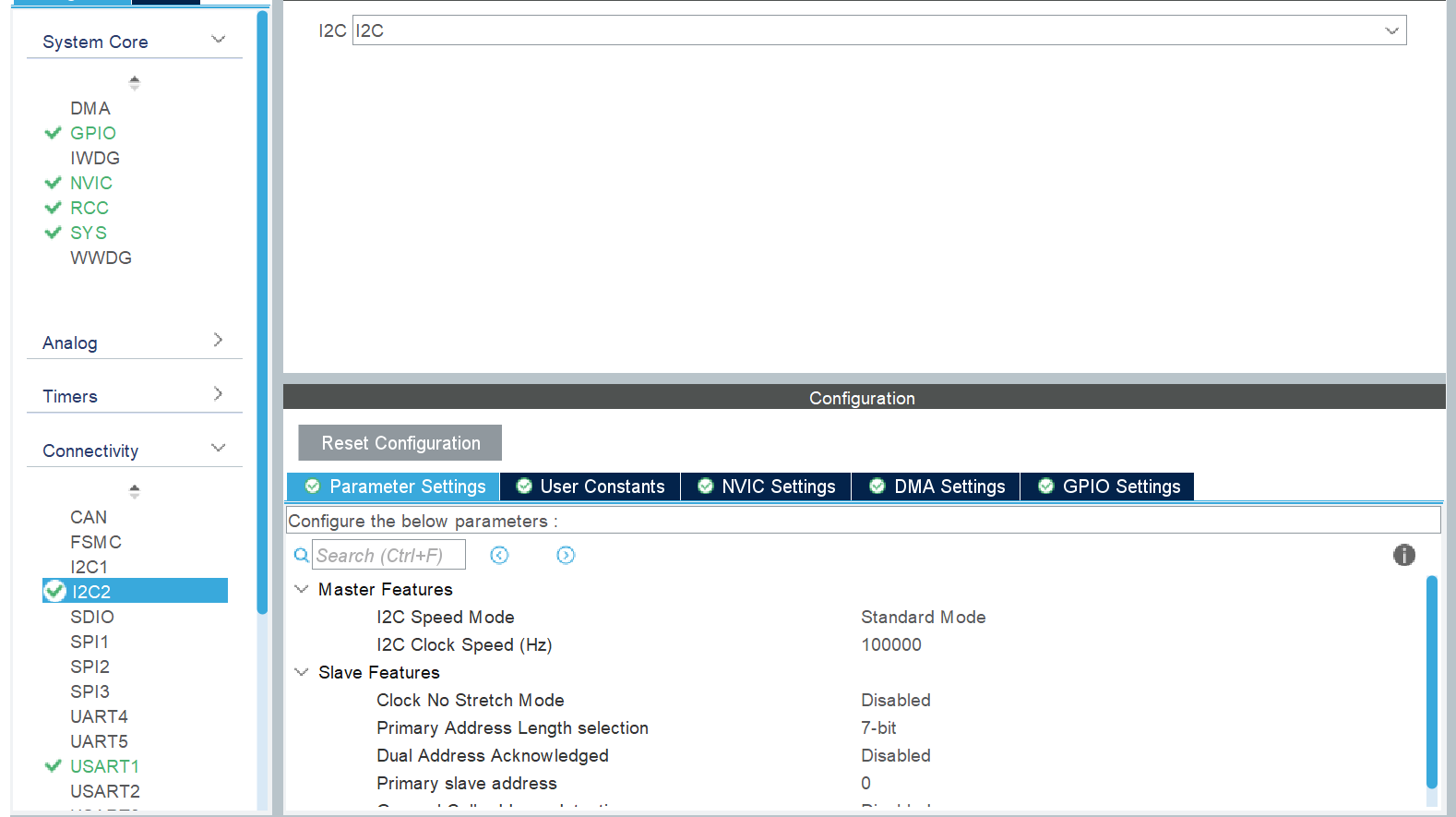Focus the parameter search field
This screenshot has width=1456, height=817.
[388, 555]
